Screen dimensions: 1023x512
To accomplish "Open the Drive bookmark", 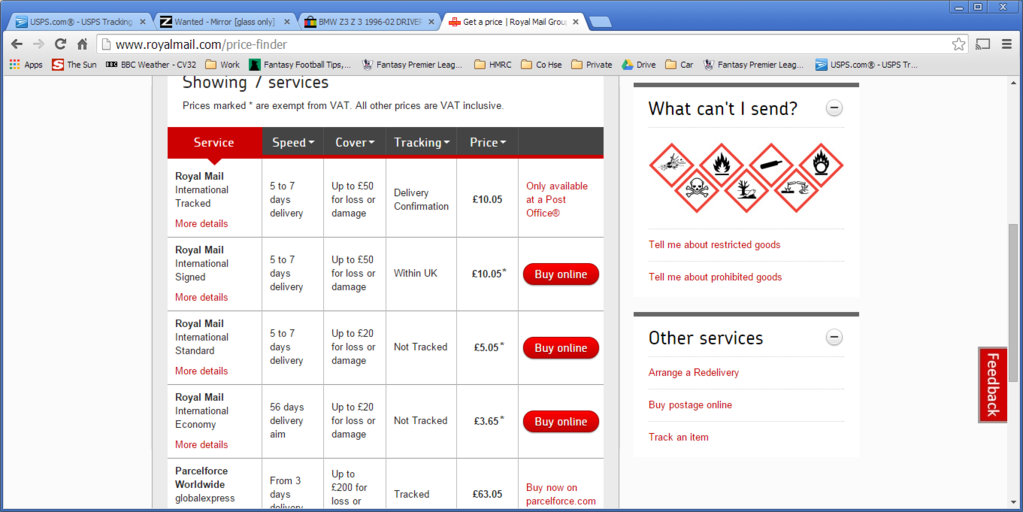I will [x=639, y=65].
